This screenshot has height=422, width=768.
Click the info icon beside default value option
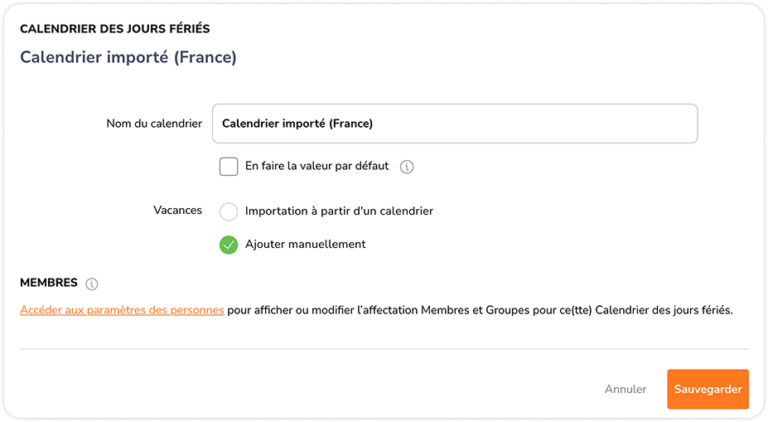click(x=407, y=167)
